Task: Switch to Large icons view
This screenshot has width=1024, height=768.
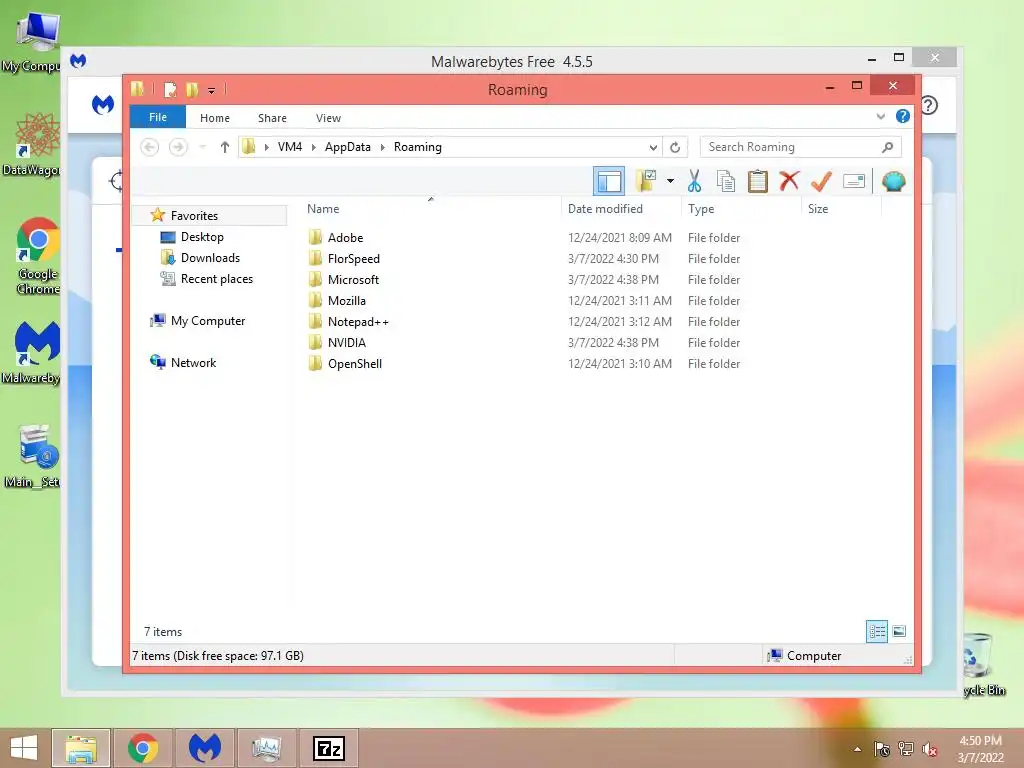Action: pos(899,631)
